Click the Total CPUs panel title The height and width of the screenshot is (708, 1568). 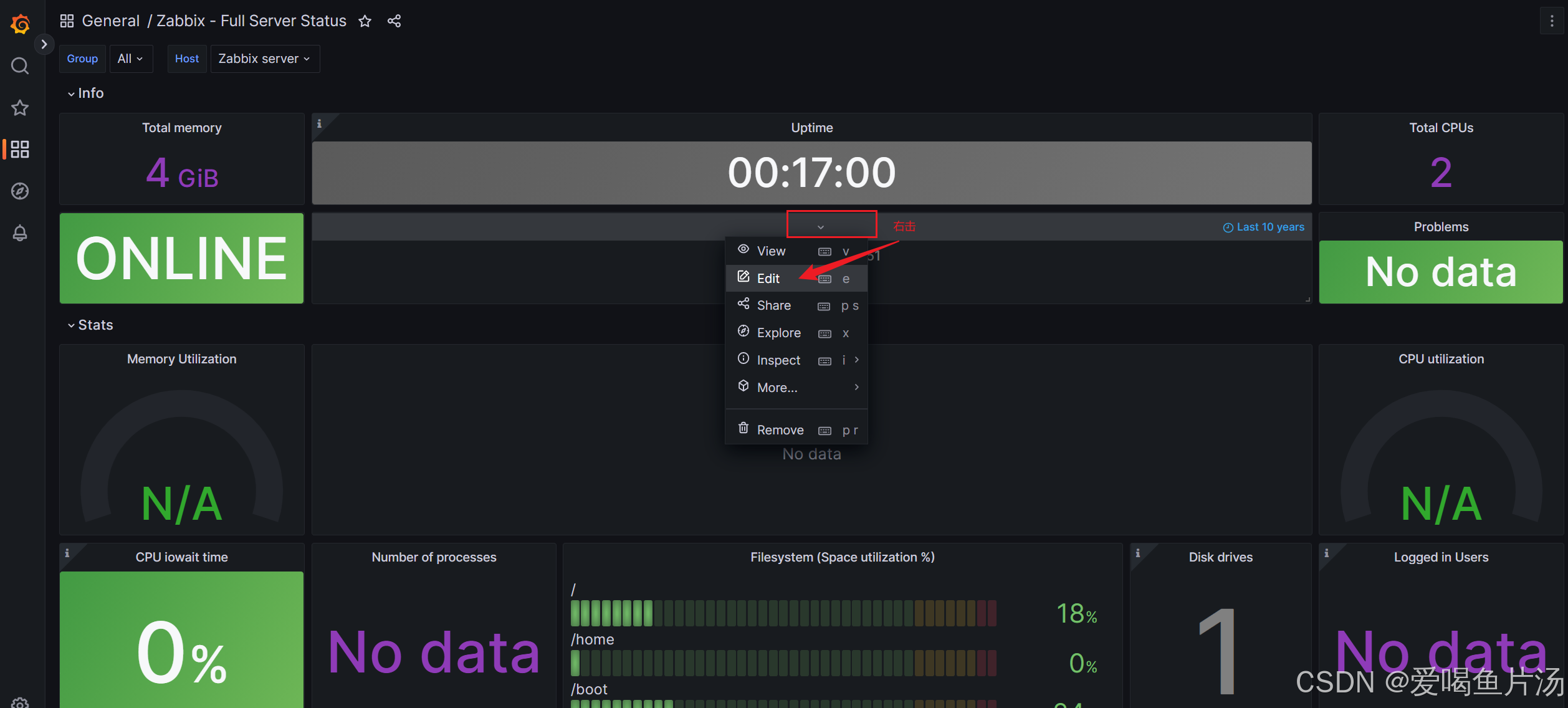(1441, 128)
